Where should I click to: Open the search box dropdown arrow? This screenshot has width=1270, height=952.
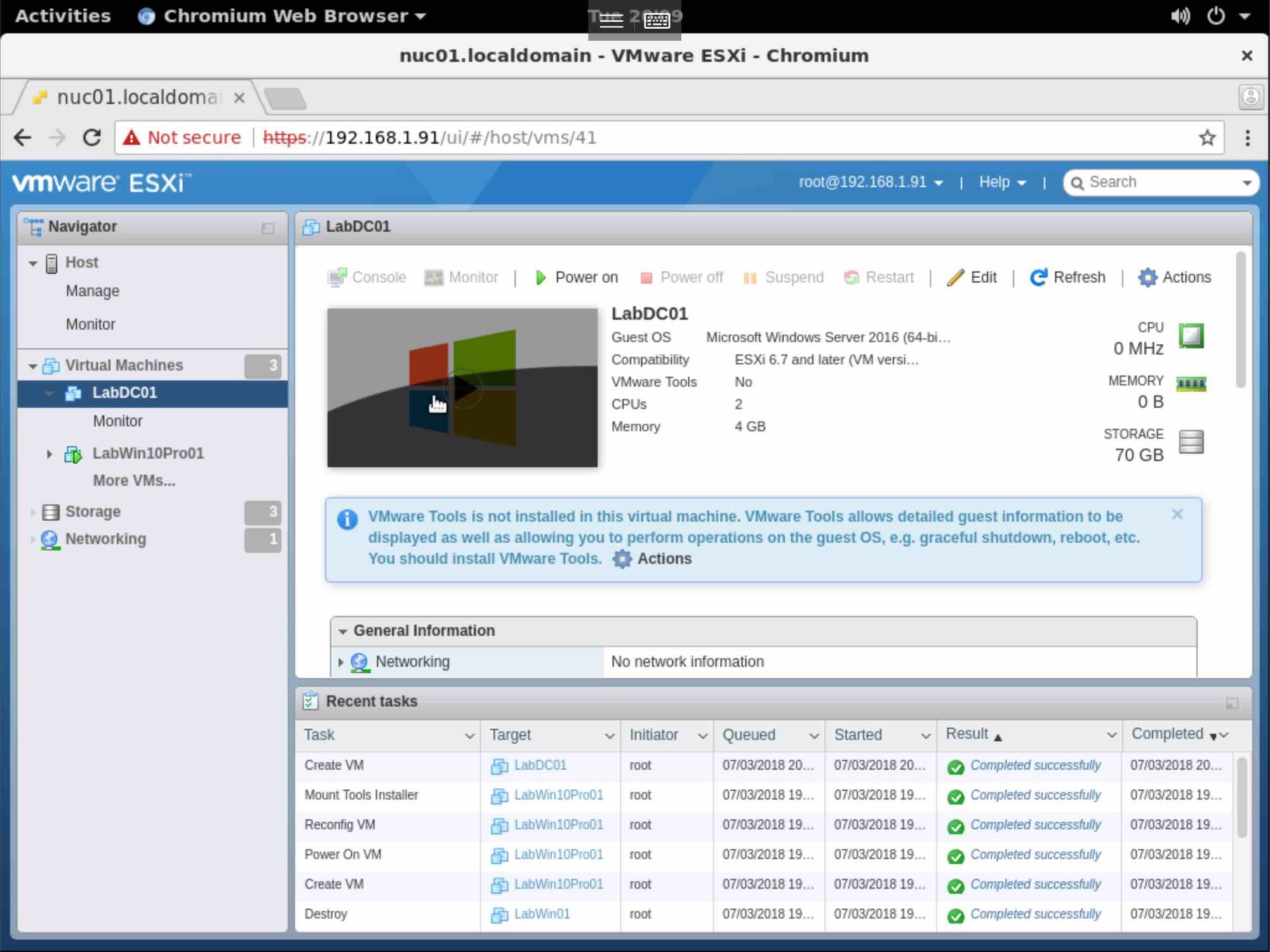[1247, 183]
